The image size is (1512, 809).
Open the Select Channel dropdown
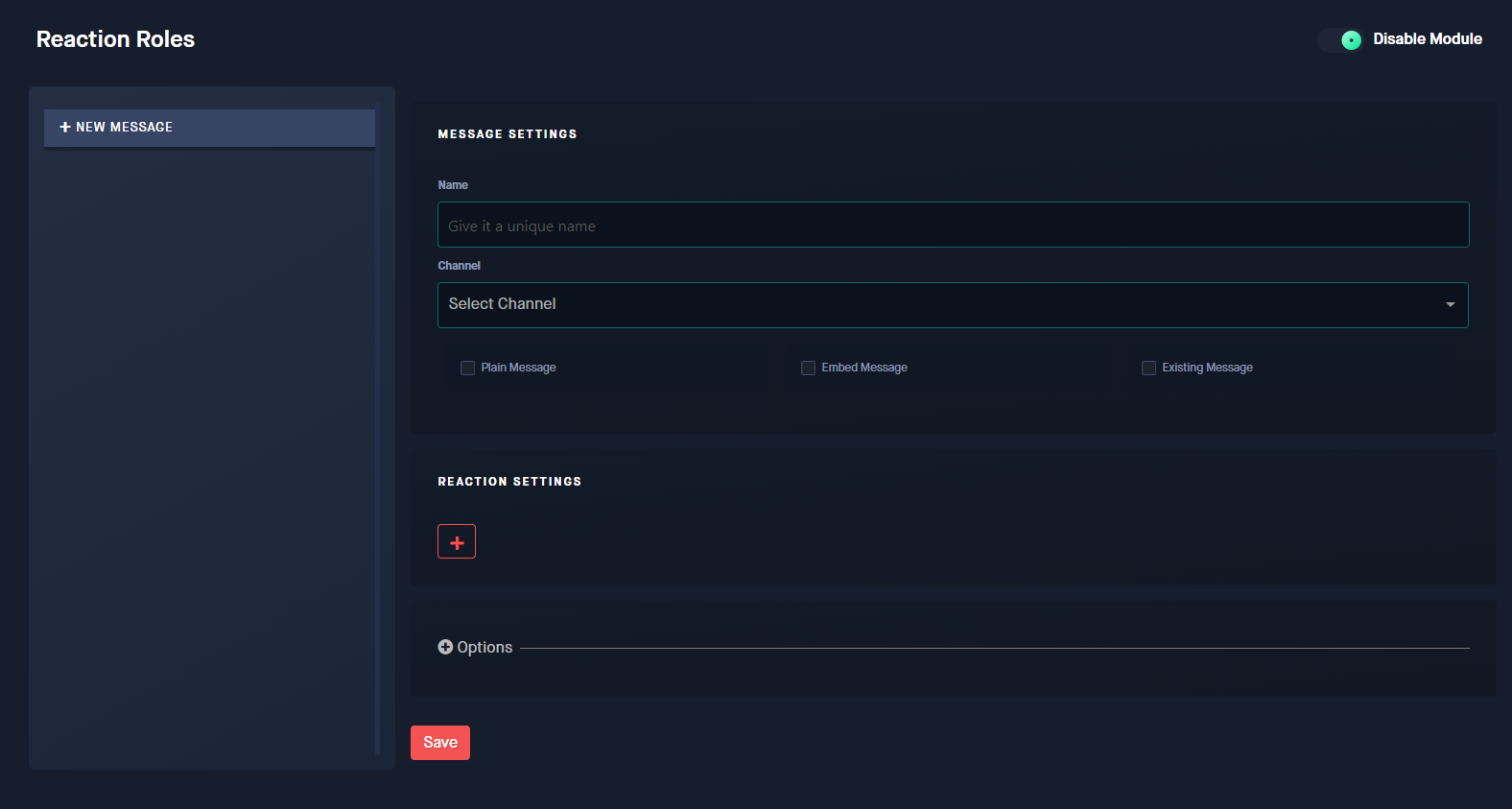(x=953, y=305)
